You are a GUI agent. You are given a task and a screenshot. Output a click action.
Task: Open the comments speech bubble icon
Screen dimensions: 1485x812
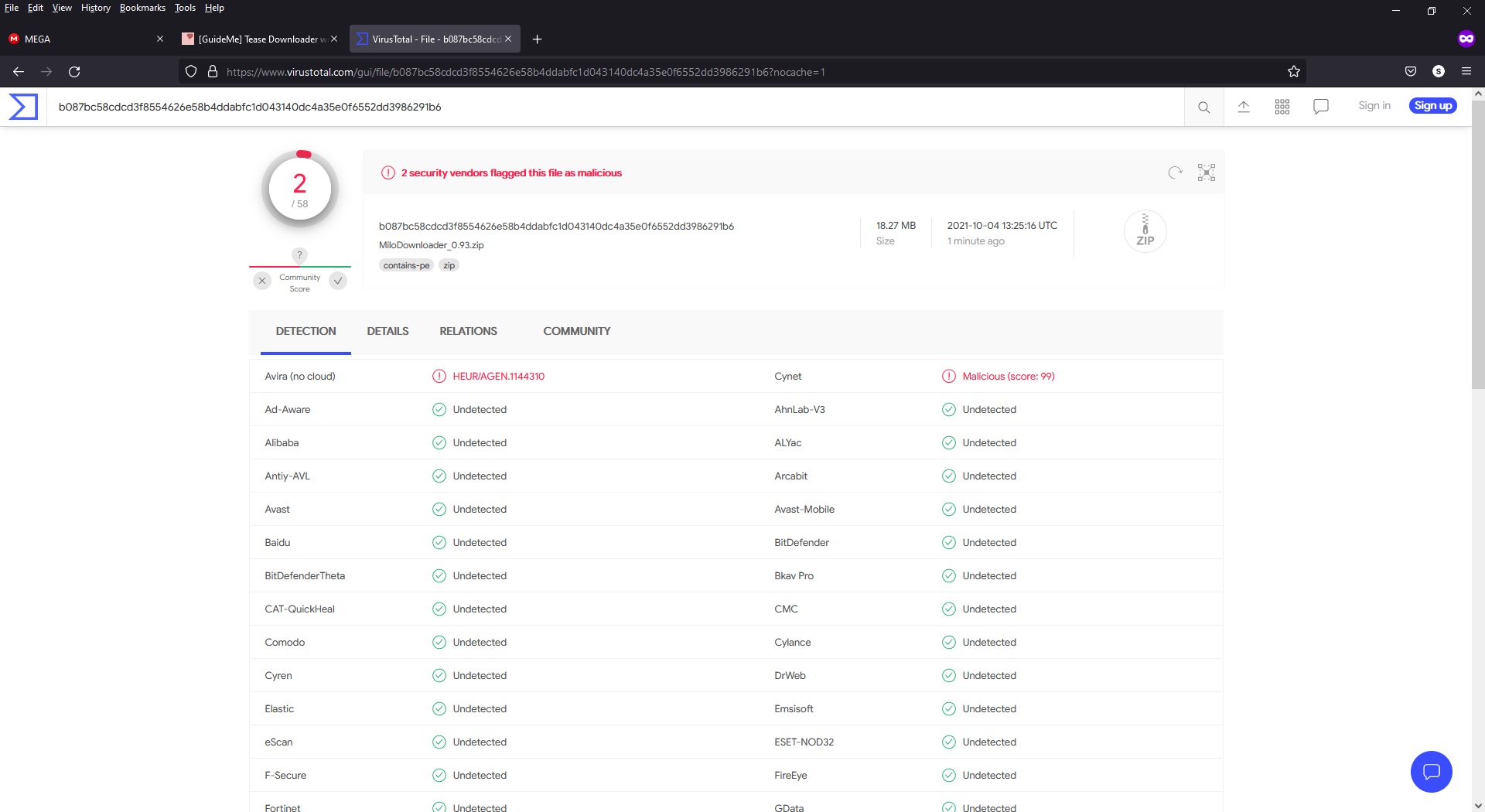1321,107
